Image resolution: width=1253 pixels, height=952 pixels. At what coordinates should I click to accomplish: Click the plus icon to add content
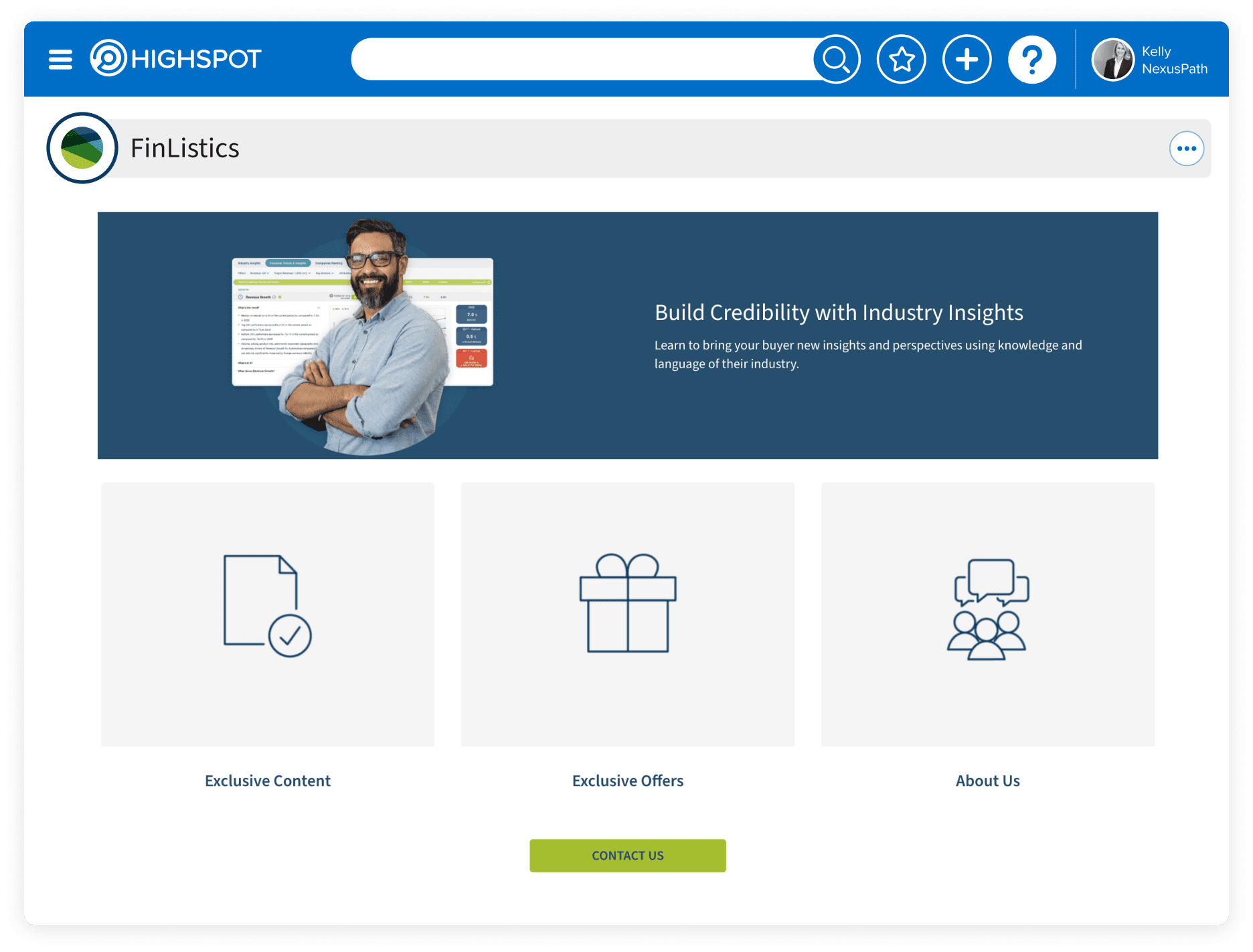967,59
